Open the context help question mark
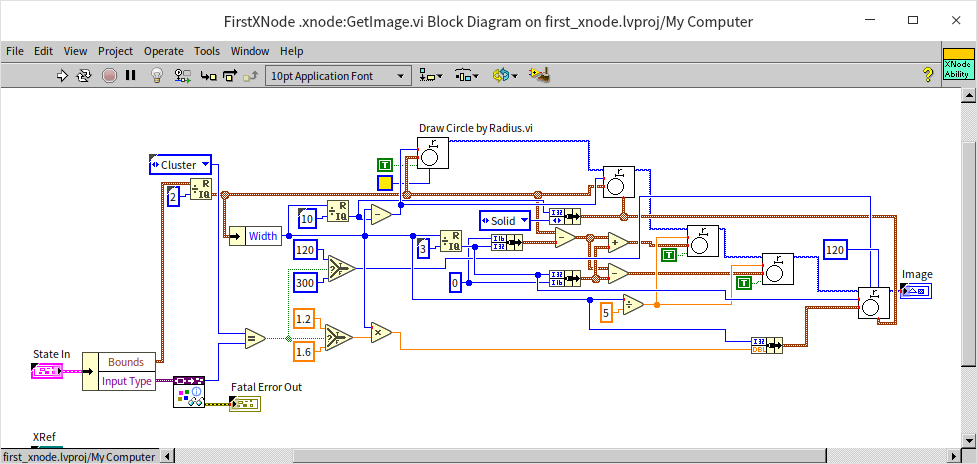 [927, 74]
